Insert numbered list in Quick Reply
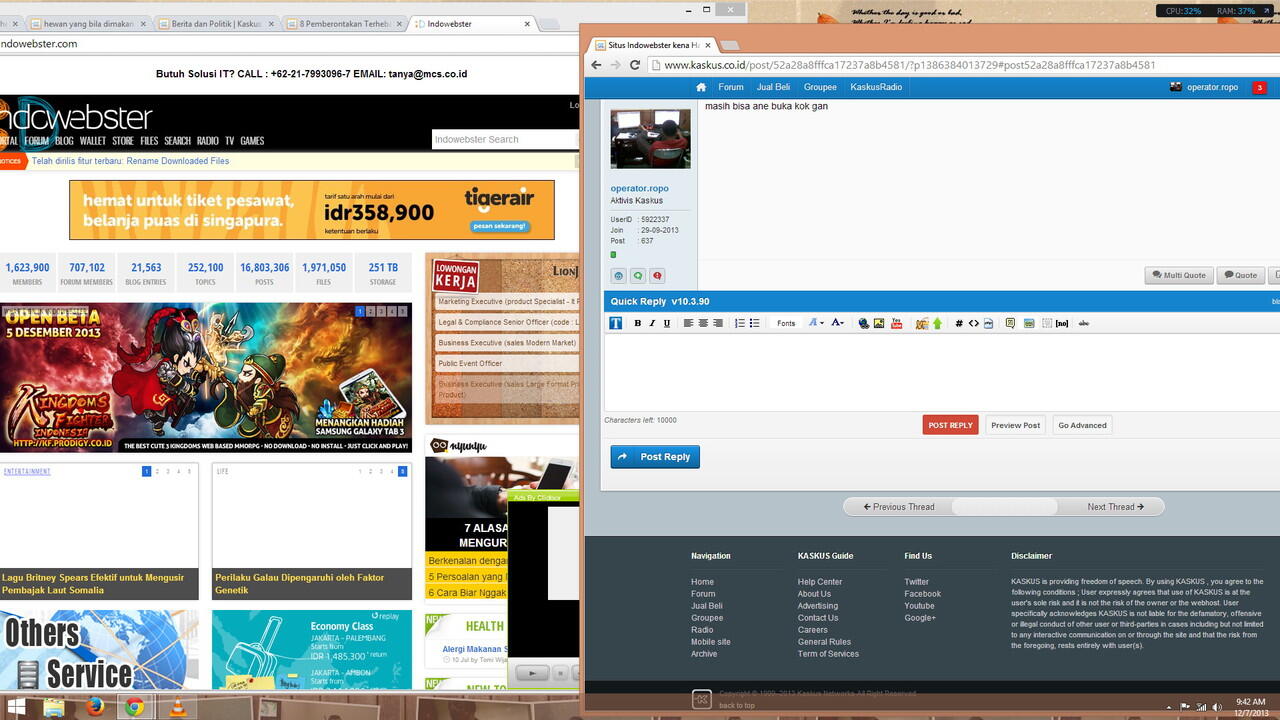The width and height of the screenshot is (1280, 720). [740, 323]
